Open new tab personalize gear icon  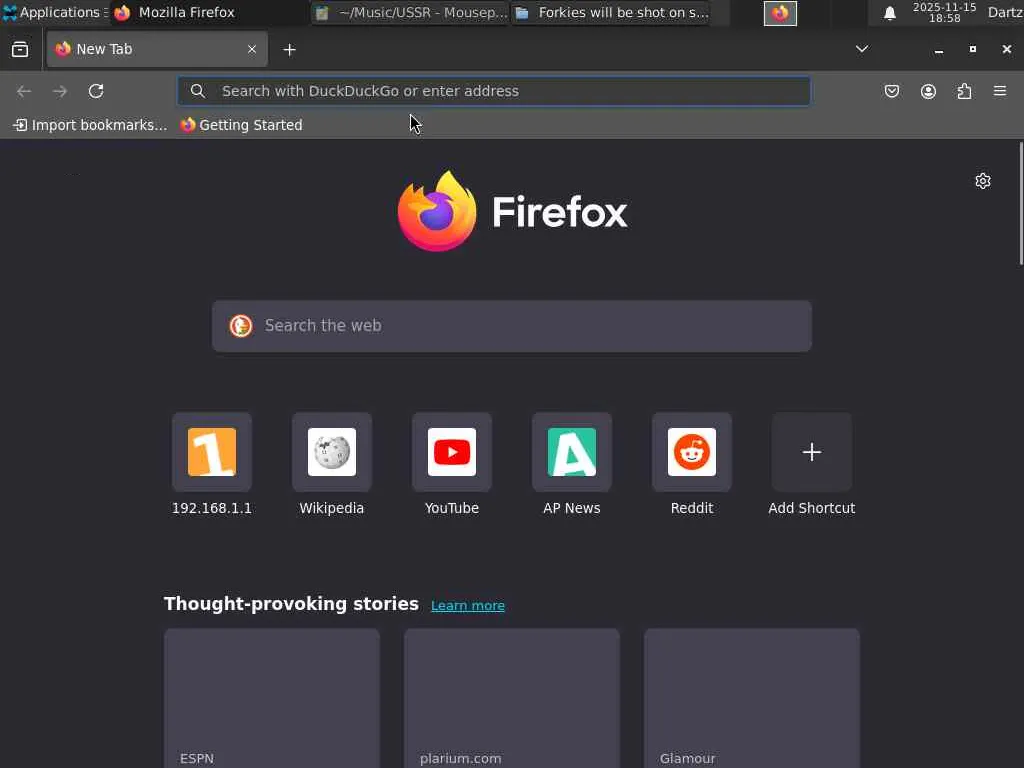point(983,181)
